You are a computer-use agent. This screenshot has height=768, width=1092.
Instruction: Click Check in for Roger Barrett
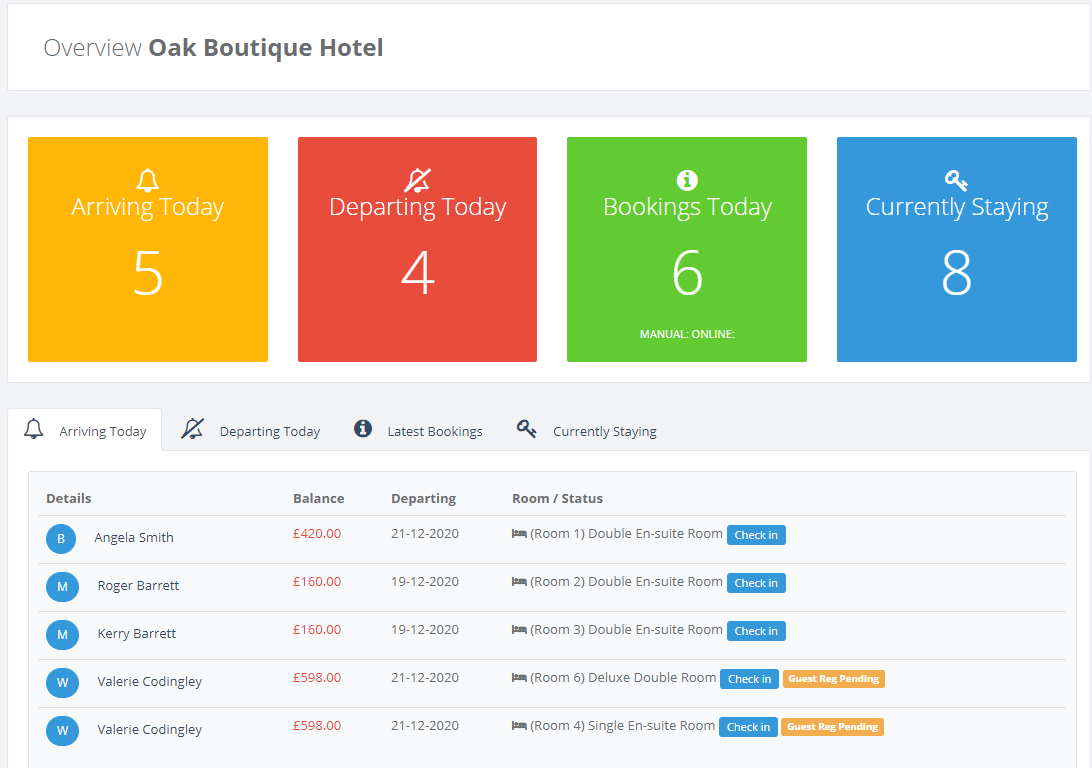coord(756,582)
